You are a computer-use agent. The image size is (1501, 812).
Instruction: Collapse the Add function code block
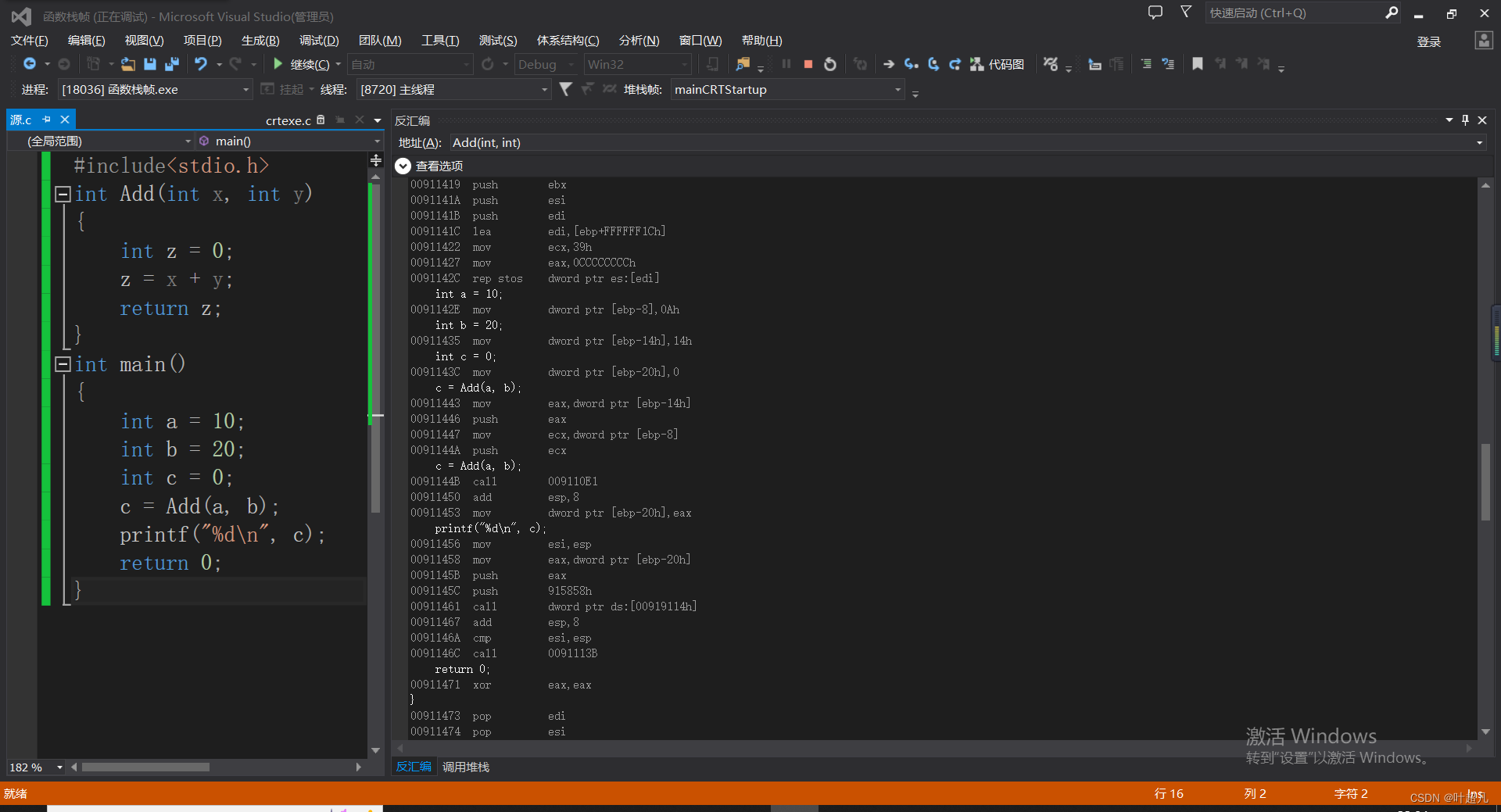63,194
